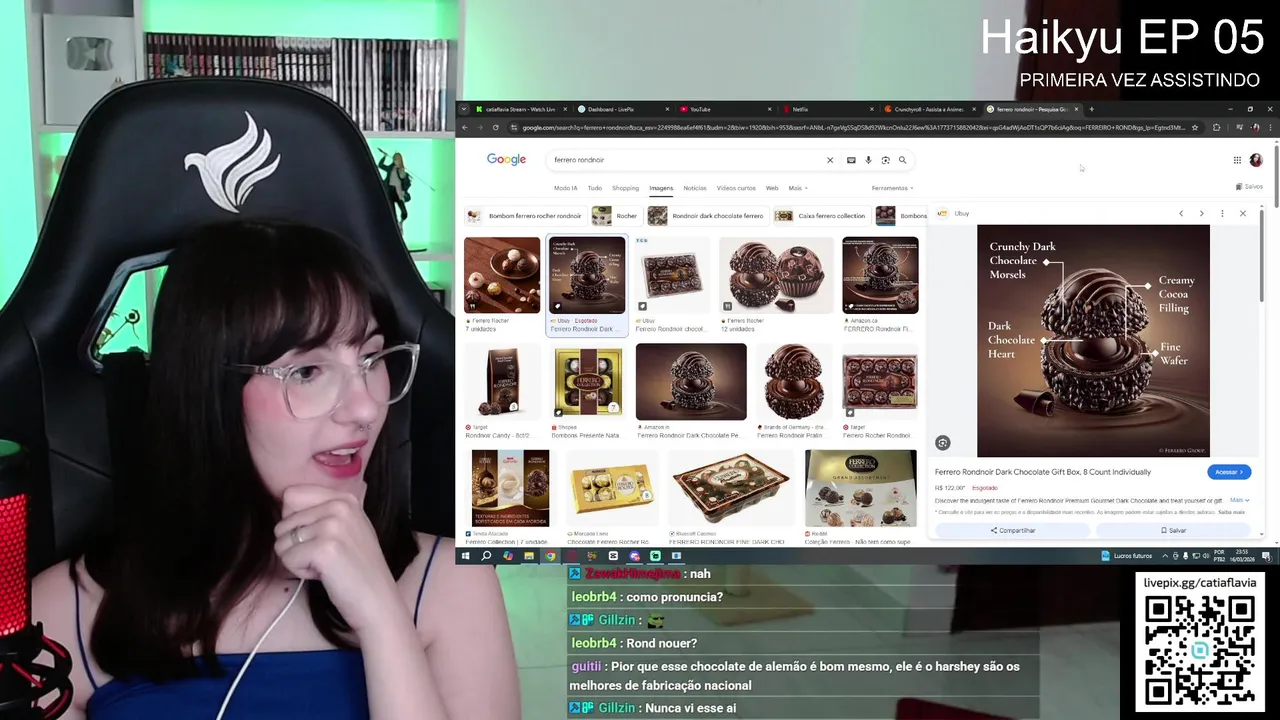Viewport: 1280px width, 720px height.
Task: Start voice search with microphone icon
Action: pos(868,160)
